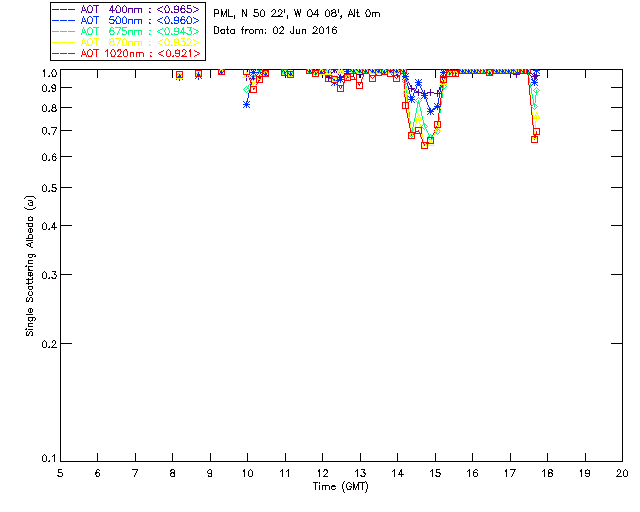Click the 0.8 y-axis tick label
Image resolution: width=640 pixels, height=512 pixels.
tap(49, 108)
